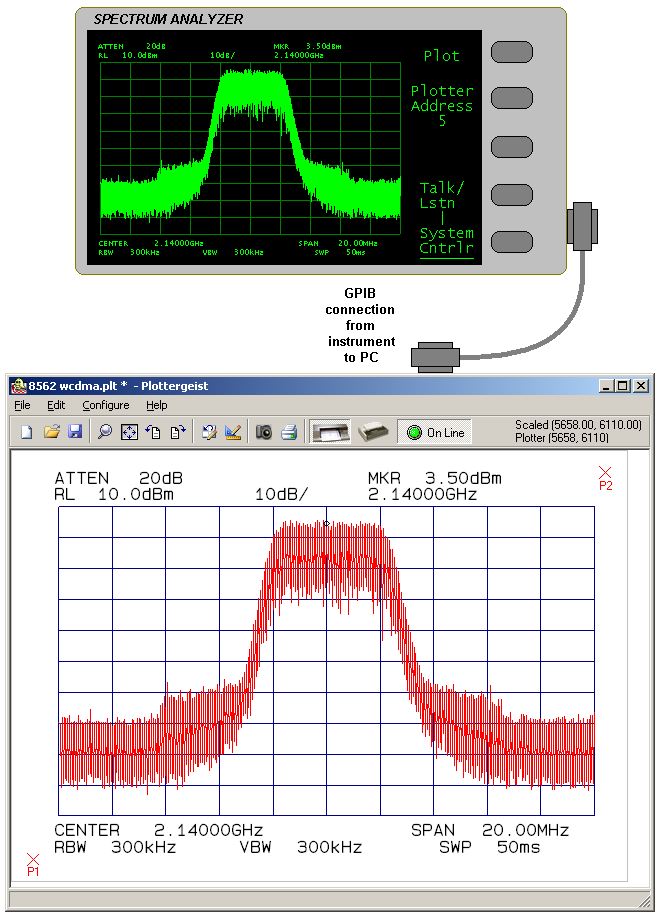
Task: Click the P2 scaling point marker
Action: (605, 473)
